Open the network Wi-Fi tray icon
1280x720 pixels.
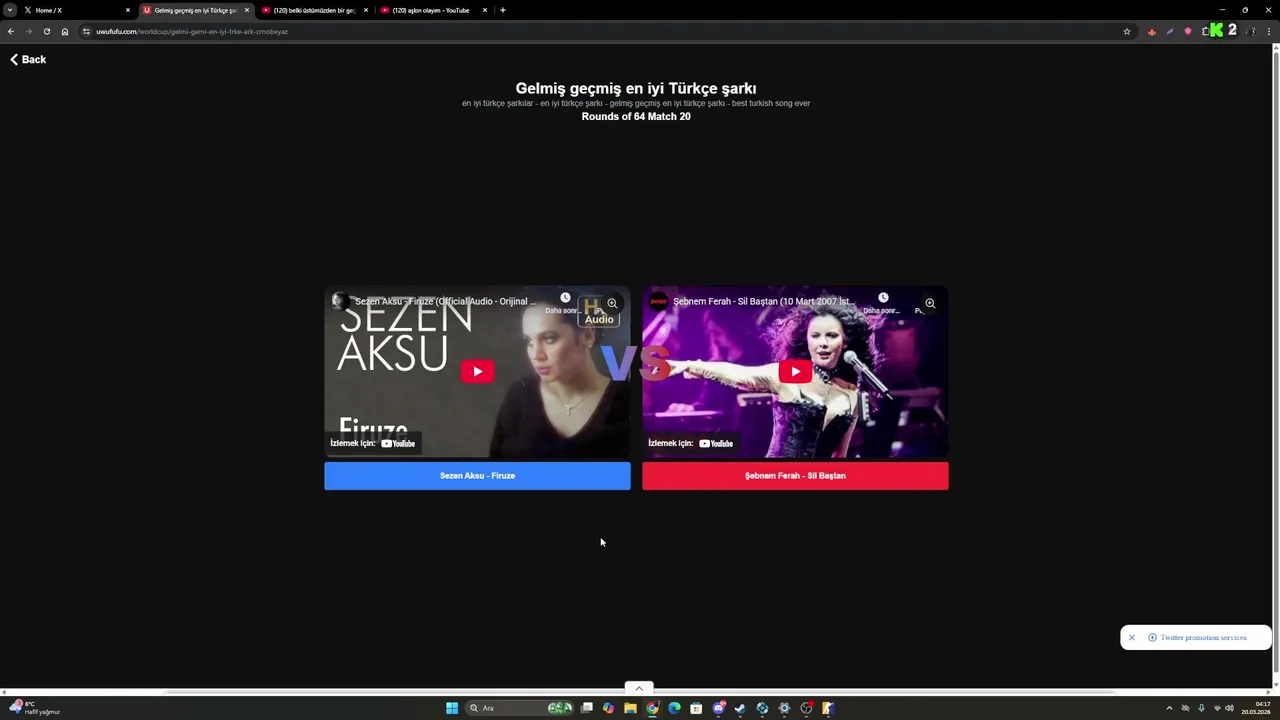pyautogui.click(x=1217, y=708)
